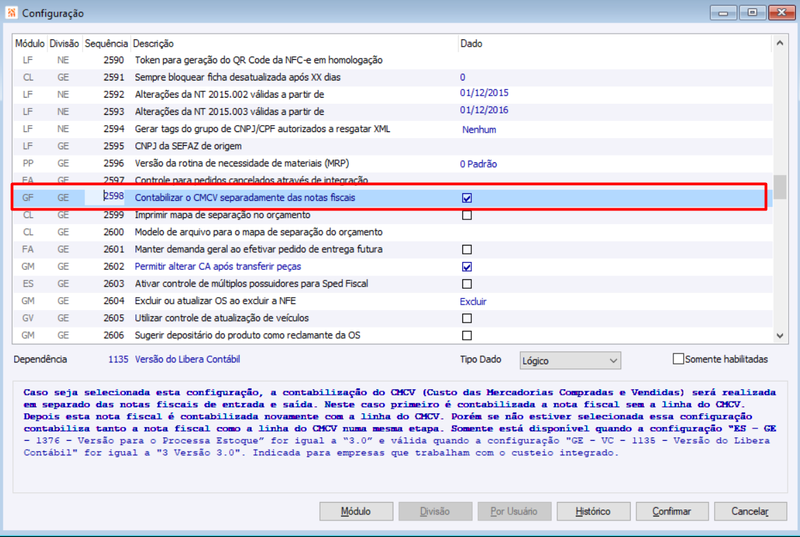Open the Tipo Dado Lógico dropdown

tap(570, 361)
